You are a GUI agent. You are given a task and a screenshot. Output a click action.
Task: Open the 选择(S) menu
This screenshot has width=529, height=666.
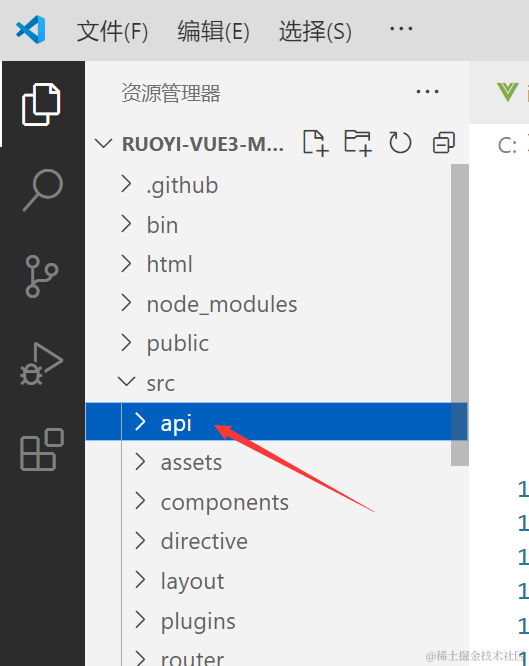pos(315,31)
